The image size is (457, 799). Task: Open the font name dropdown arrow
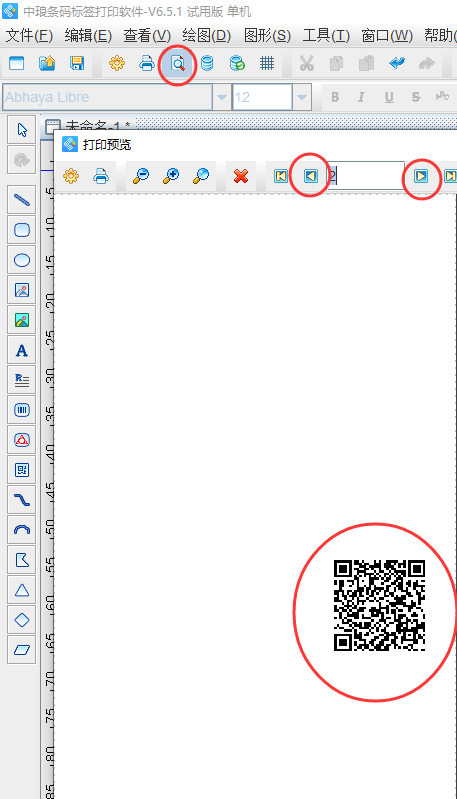click(222, 97)
